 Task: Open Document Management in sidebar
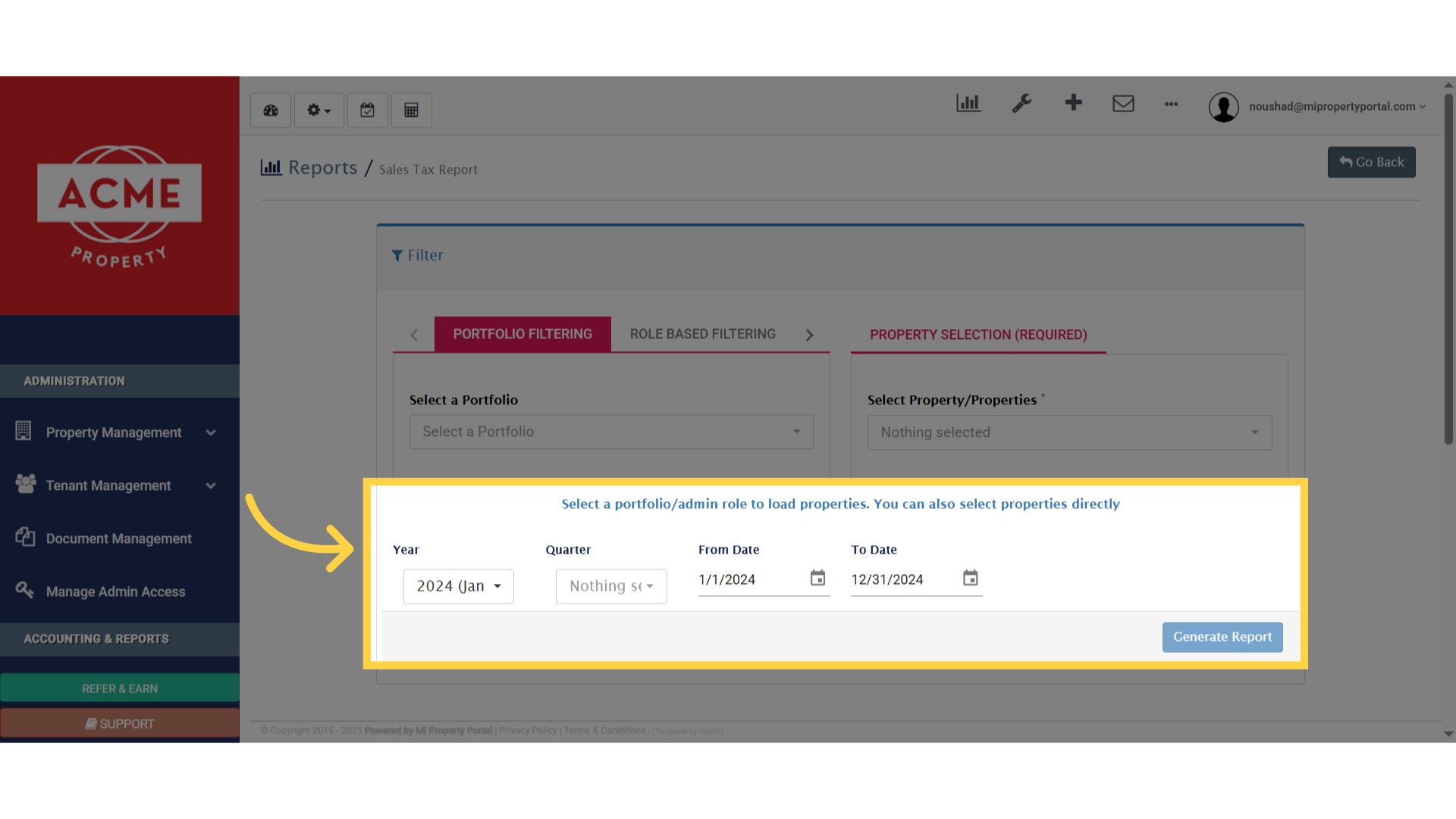click(120, 538)
